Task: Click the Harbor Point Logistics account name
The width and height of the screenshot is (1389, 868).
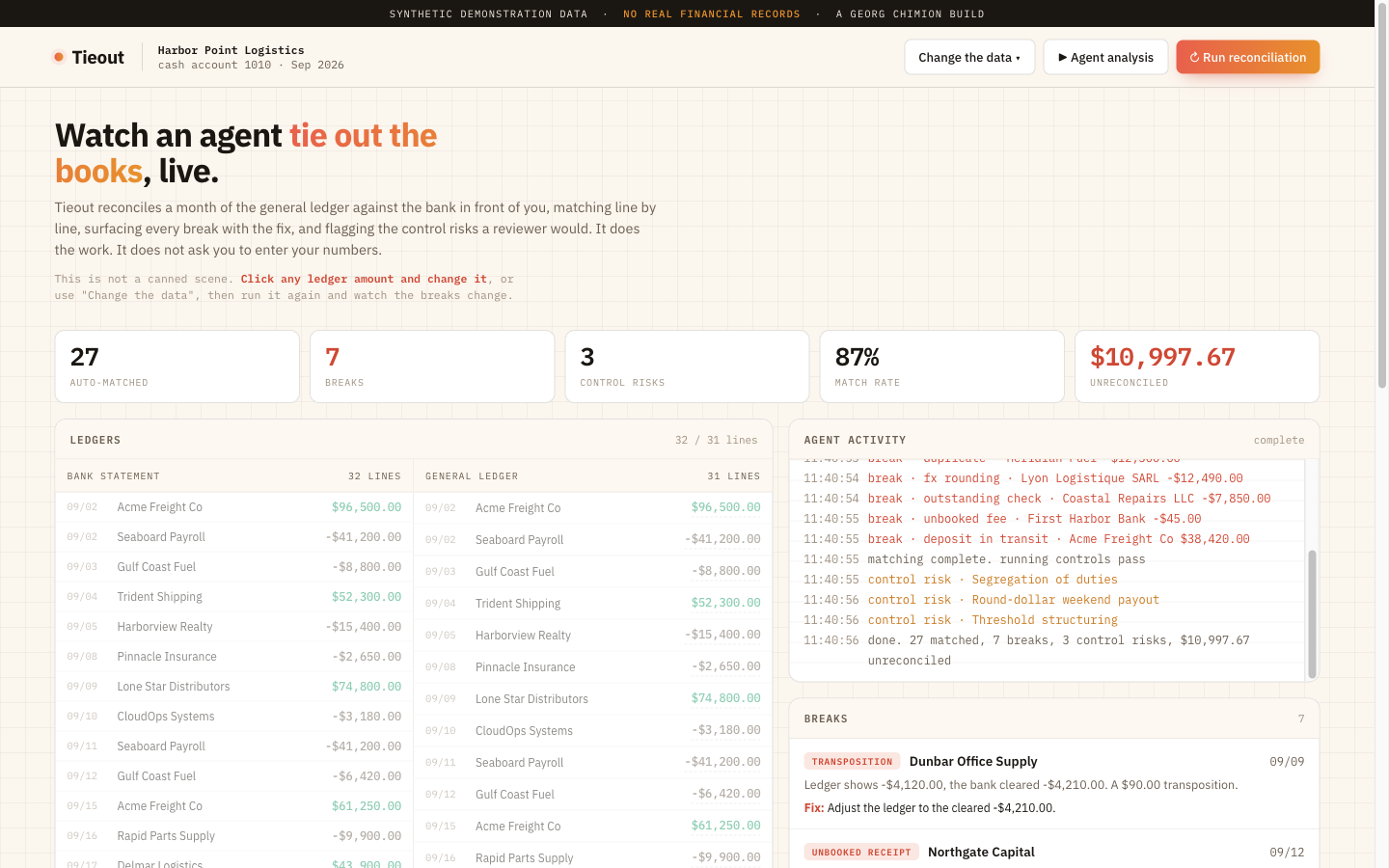Action: (231, 50)
